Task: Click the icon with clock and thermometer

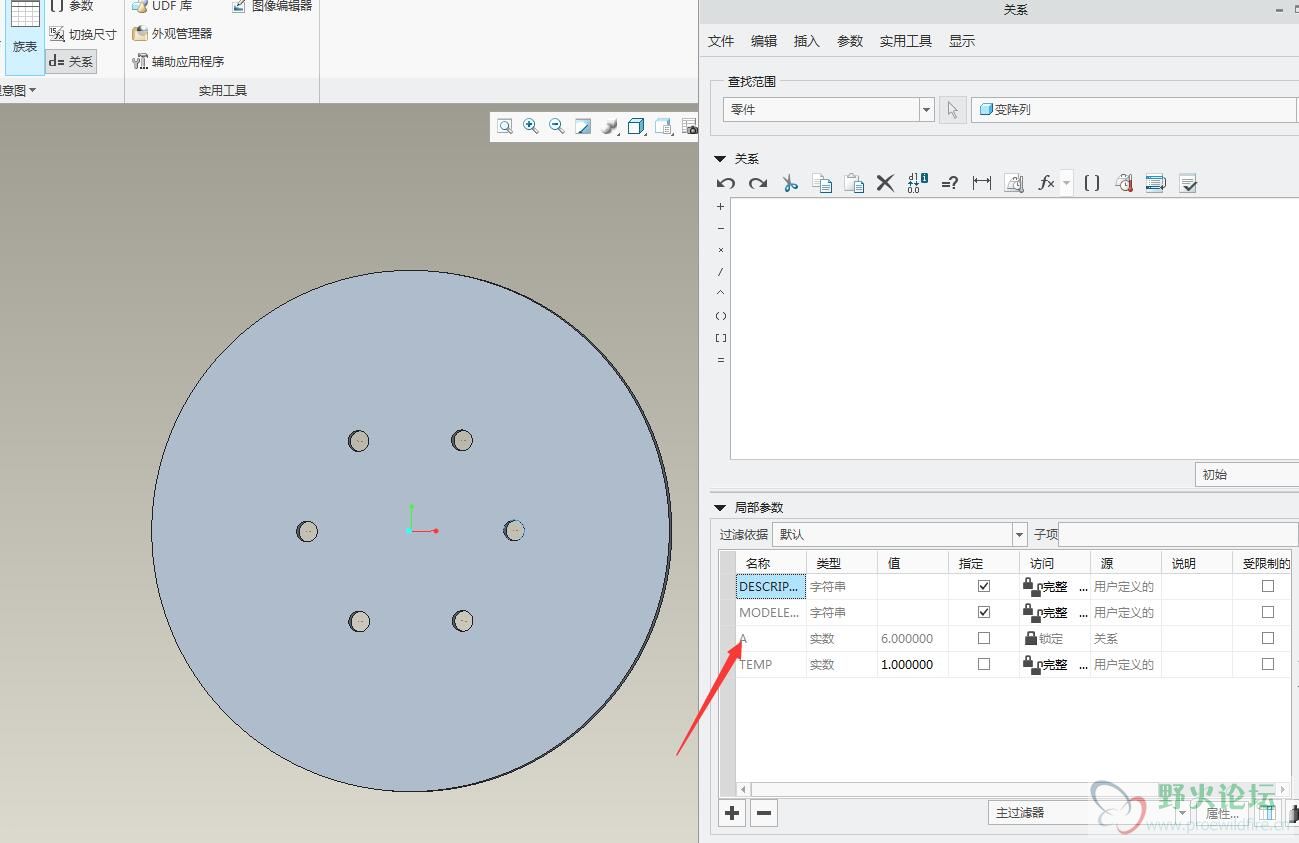Action: point(1124,183)
